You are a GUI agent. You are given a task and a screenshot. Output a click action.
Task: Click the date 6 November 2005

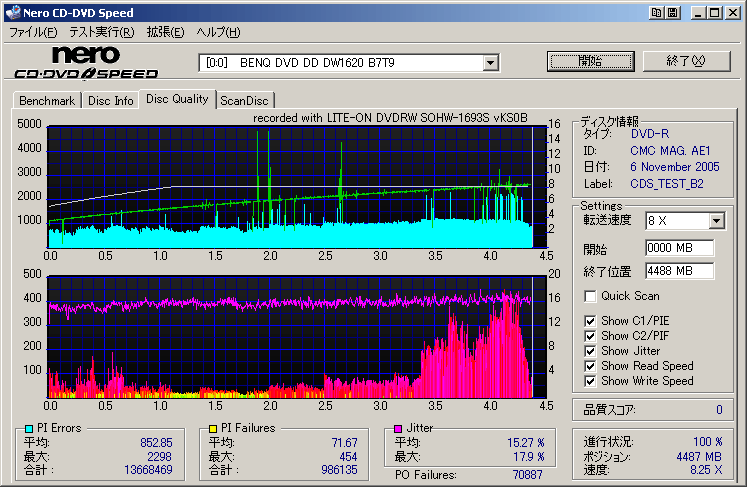(675, 167)
